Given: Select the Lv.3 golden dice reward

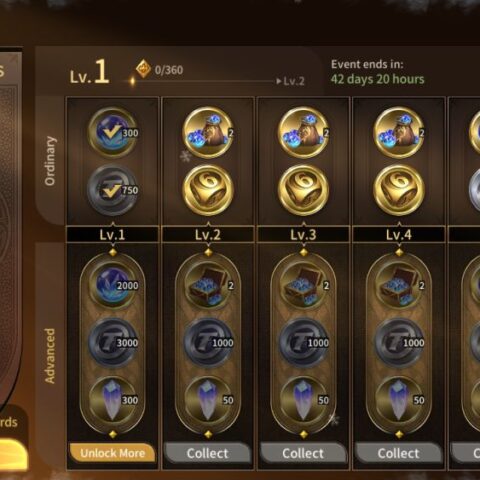Looking at the screenshot, I should [303, 190].
